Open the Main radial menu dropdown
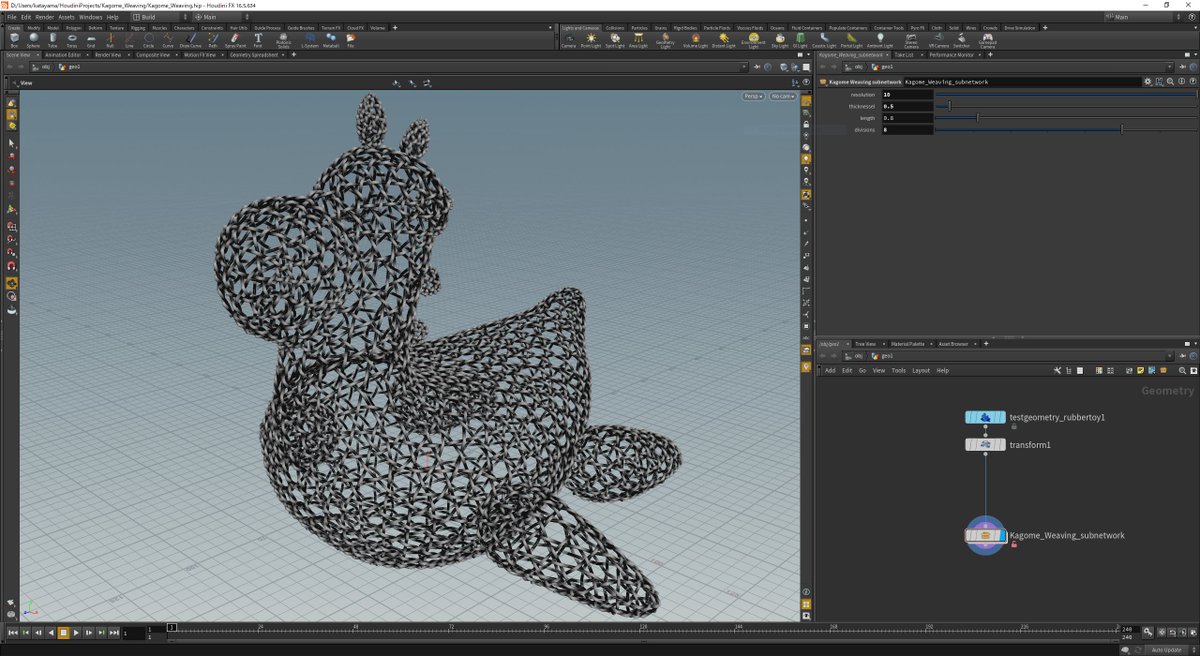 pos(219,17)
